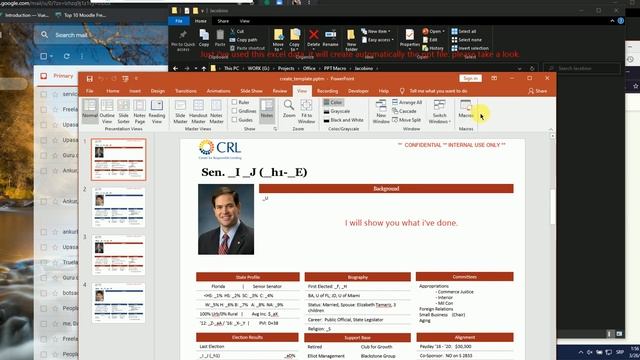Open the Share tab in File Explorer
This screenshot has width=640, height=360.
pos(223,21)
